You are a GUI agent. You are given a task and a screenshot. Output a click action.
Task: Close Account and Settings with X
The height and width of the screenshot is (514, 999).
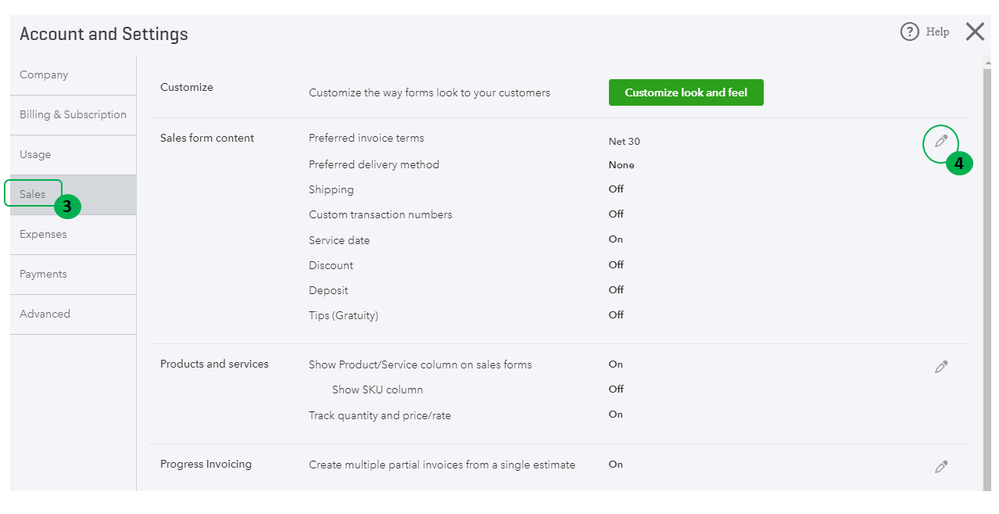[975, 32]
